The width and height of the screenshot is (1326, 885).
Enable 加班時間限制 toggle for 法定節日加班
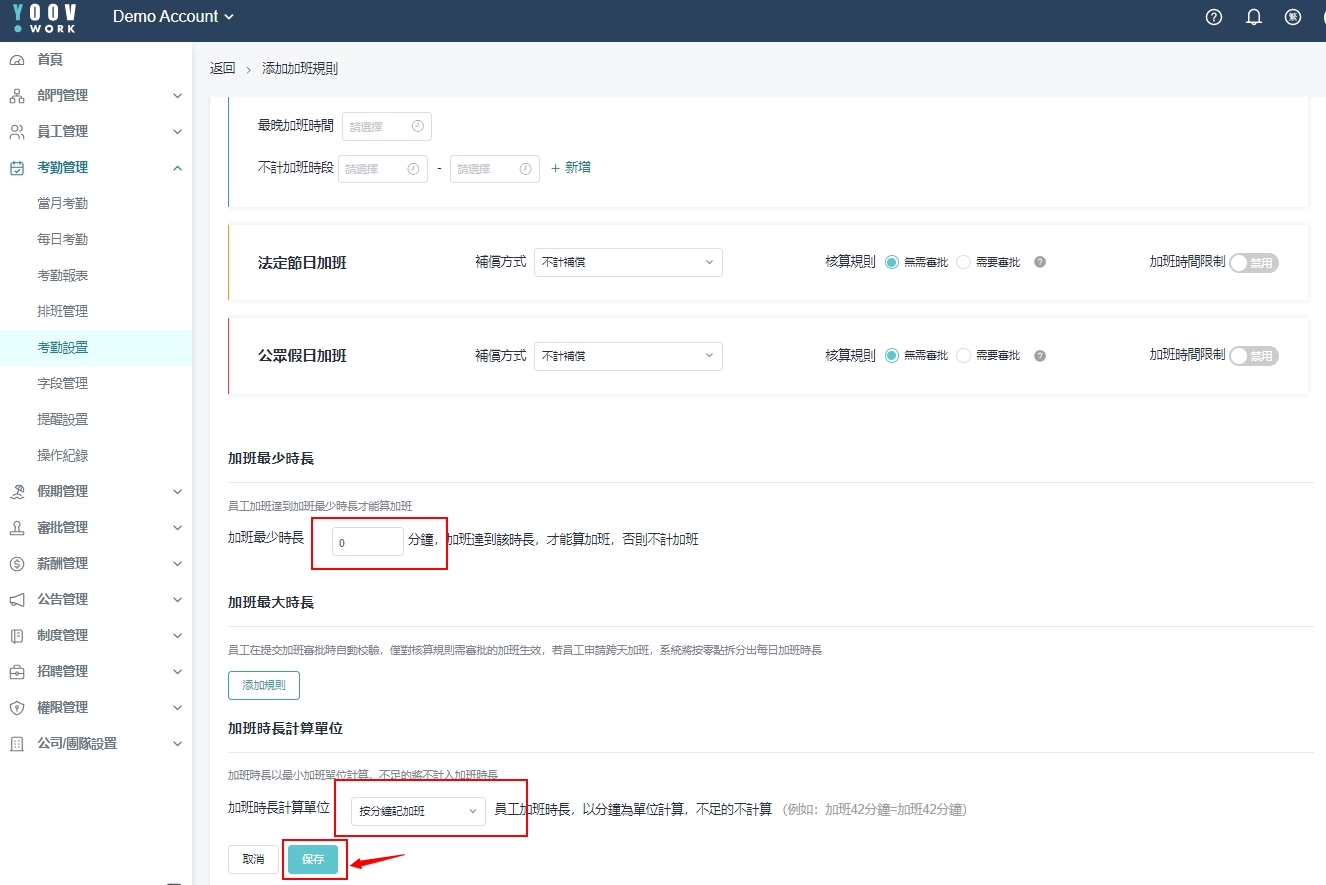(1253, 263)
